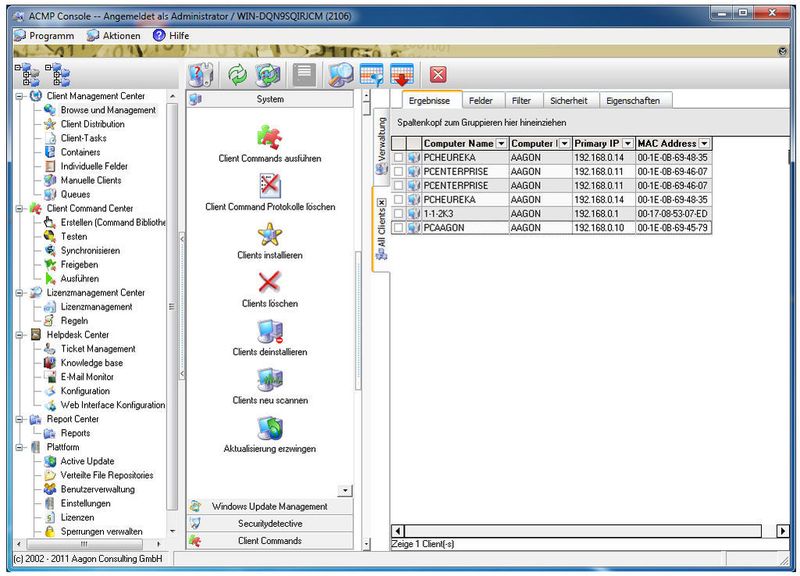Click the magnifier search toolbar icon
This screenshot has height=576, width=800.
pos(340,74)
